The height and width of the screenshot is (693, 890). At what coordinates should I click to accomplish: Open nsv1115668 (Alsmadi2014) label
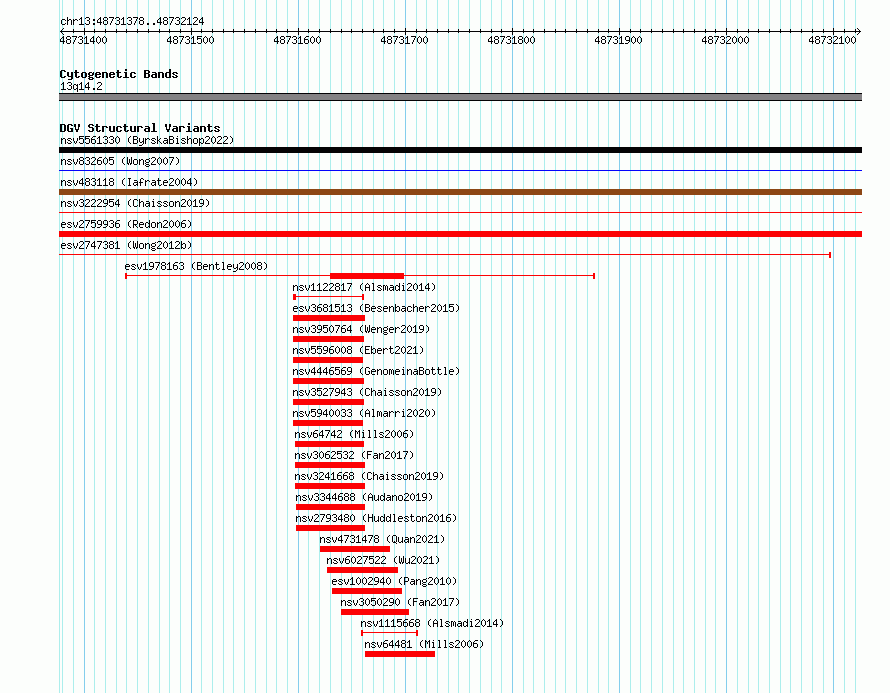tap(432, 623)
